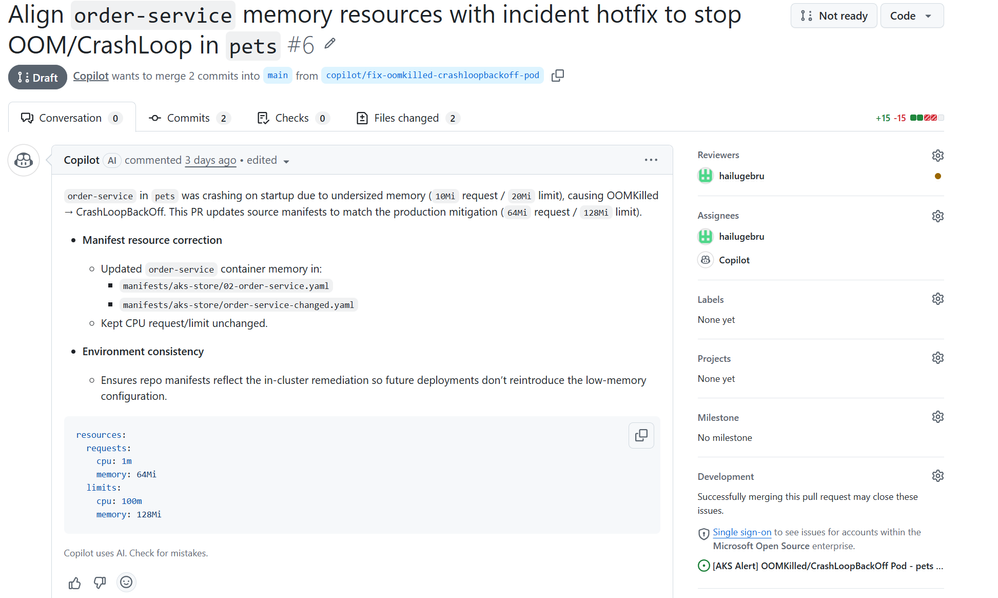Click the 'manifests/aks-store/02-order-service.yaml' path

click(x=226, y=286)
